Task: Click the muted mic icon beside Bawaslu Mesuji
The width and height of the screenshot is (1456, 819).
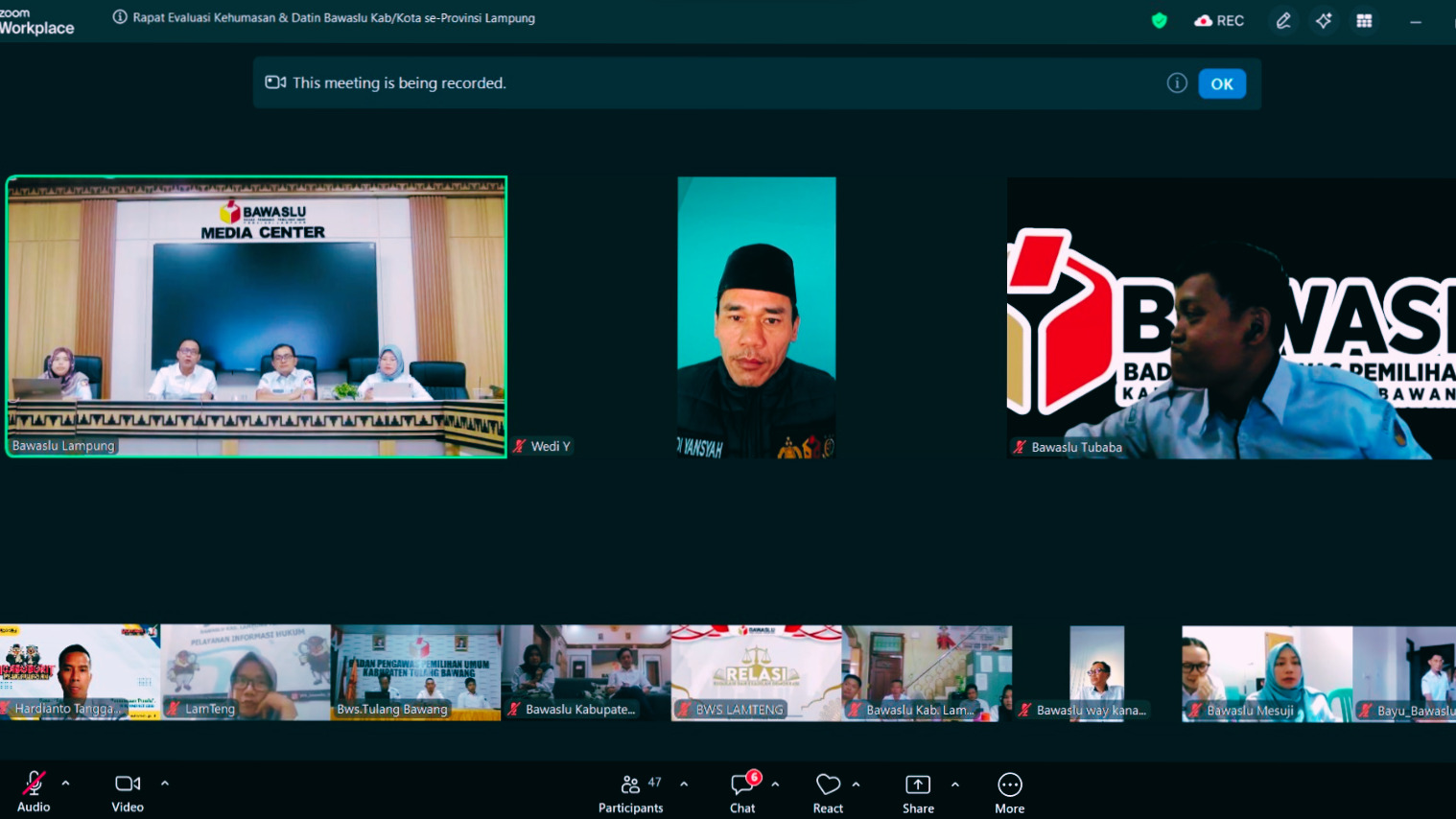Action: click(1195, 711)
